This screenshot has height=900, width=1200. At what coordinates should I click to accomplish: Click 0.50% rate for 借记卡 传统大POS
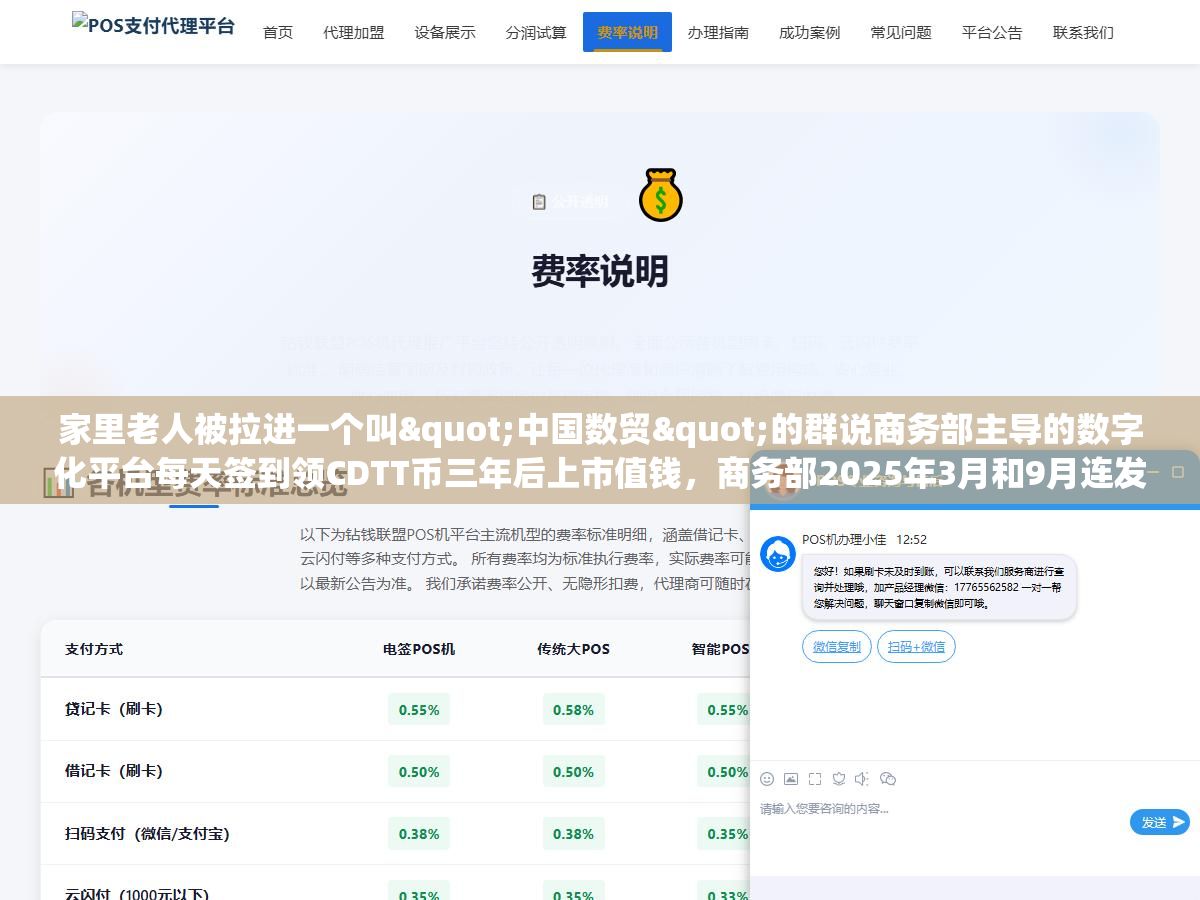point(573,771)
